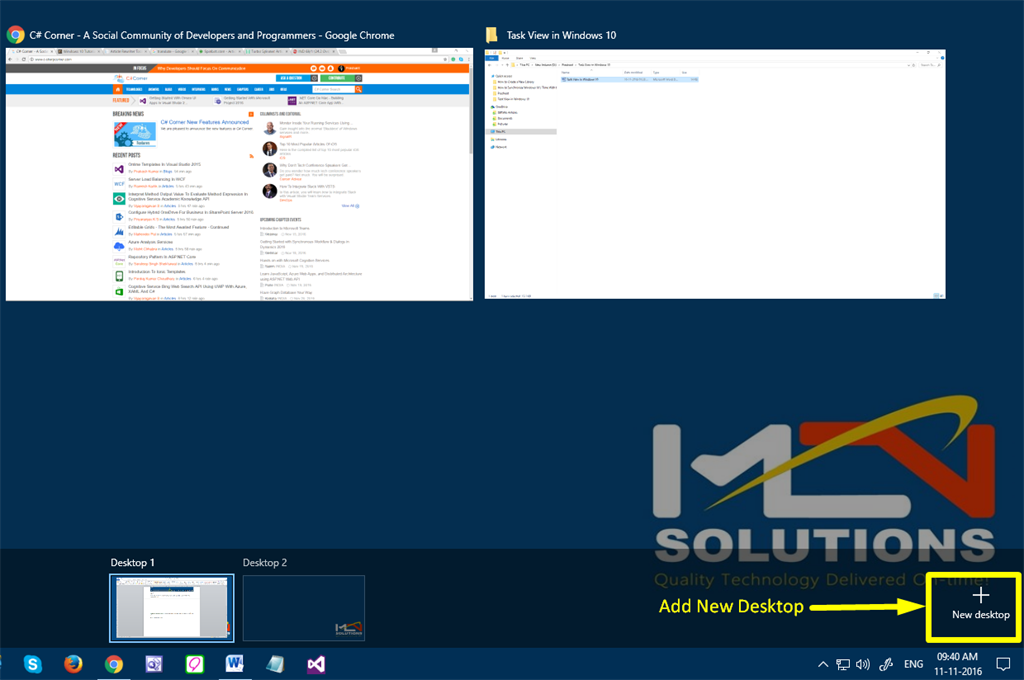
Task: Switch to the Desktop 1 thumbnail
Action: pyautogui.click(x=172, y=608)
